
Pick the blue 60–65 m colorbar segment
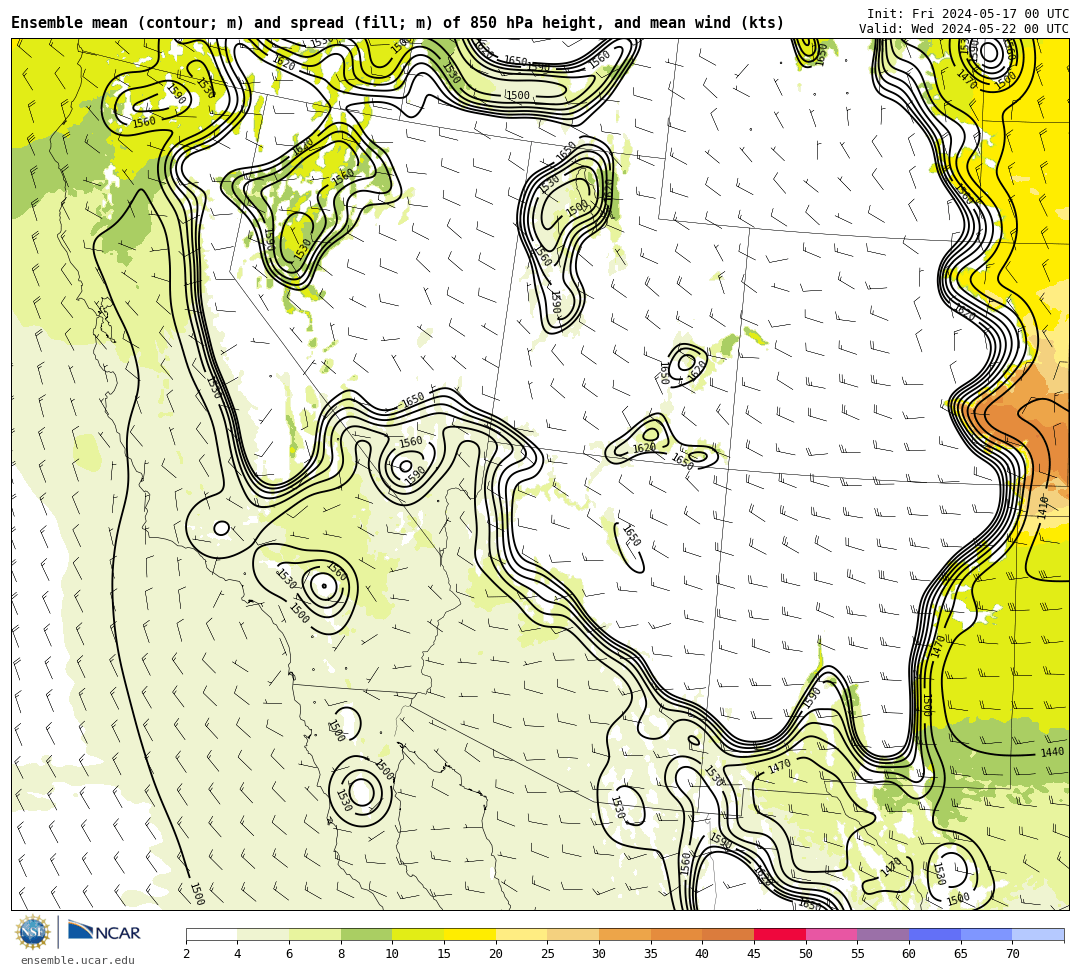[x=935, y=934]
